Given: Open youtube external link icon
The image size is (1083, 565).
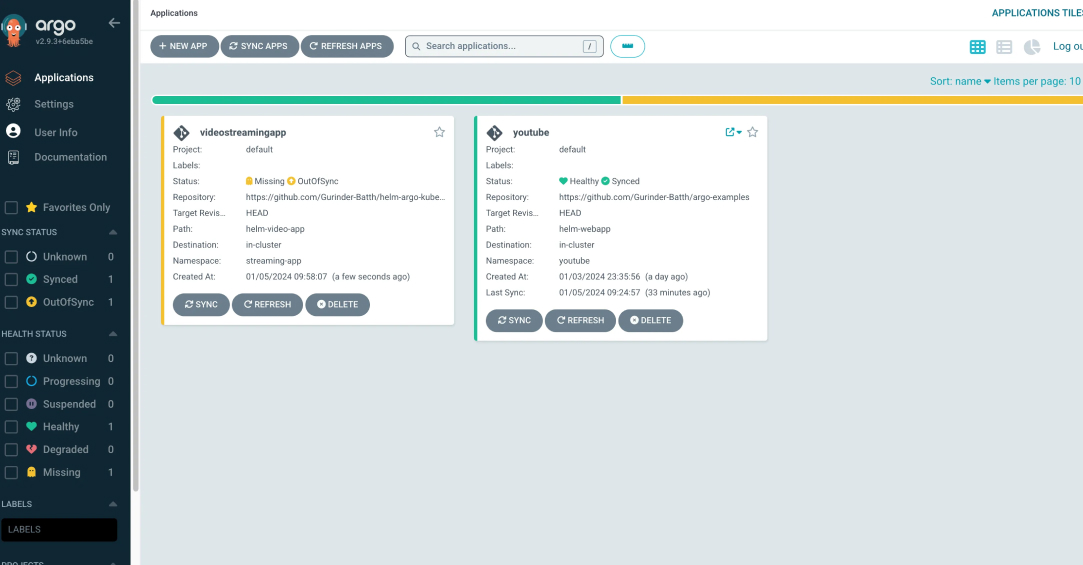Looking at the screenshot, I should pos(730,132).
